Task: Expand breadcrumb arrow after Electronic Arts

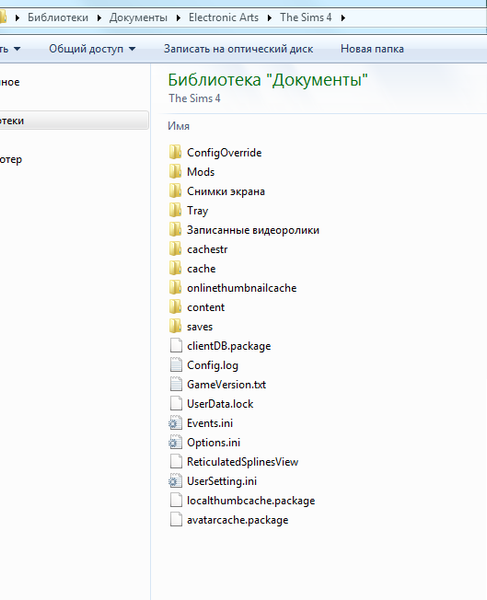Action: pos(269,18)
